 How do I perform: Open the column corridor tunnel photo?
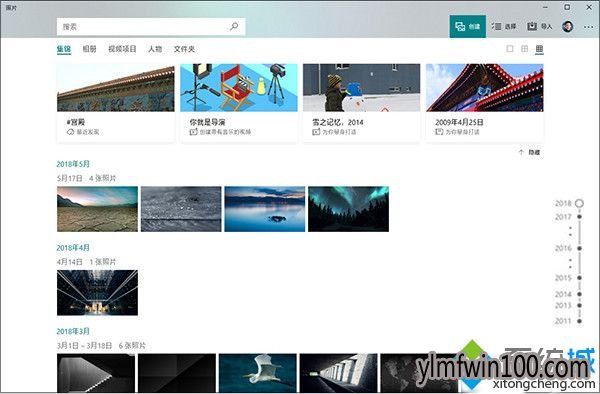point(339,373)
